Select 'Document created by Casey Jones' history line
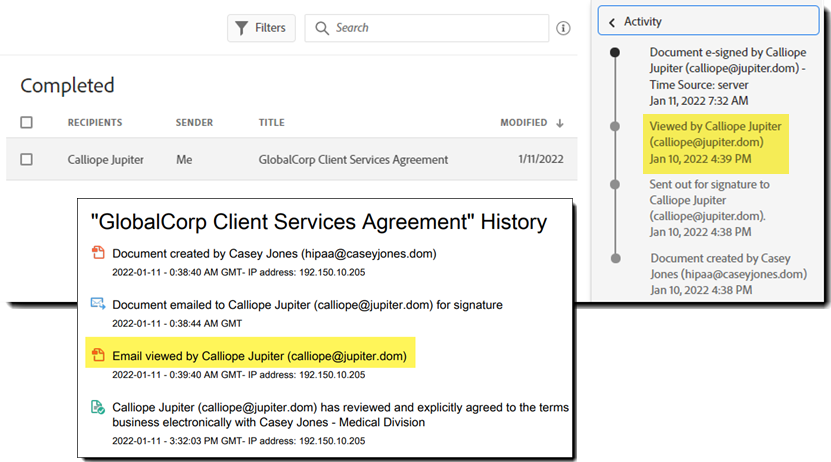The image size is (831, 462). tap(274, 254)
